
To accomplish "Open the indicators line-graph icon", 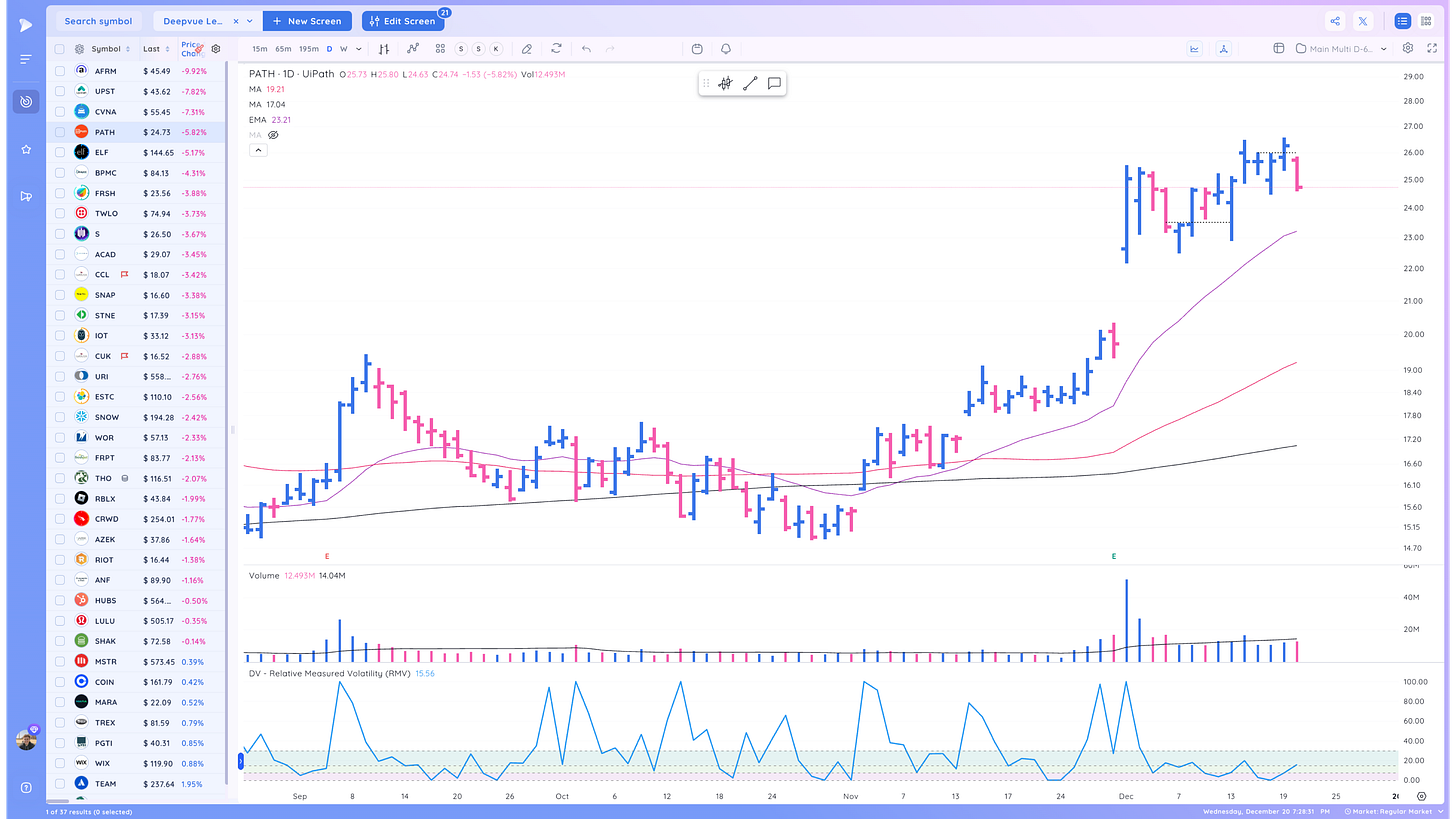I will pyautogui.click(x=412, y=48).
